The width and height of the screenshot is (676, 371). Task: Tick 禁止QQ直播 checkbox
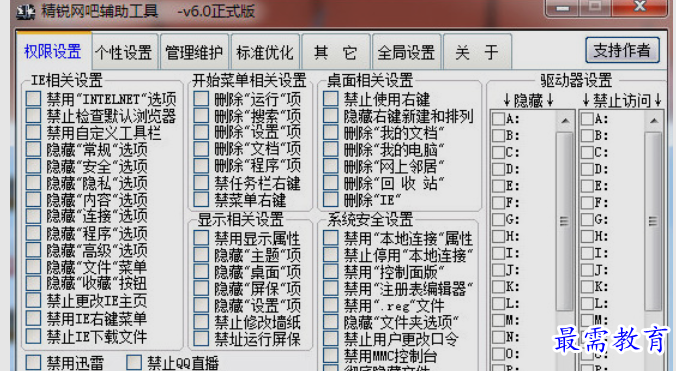(x=134, y=362)
